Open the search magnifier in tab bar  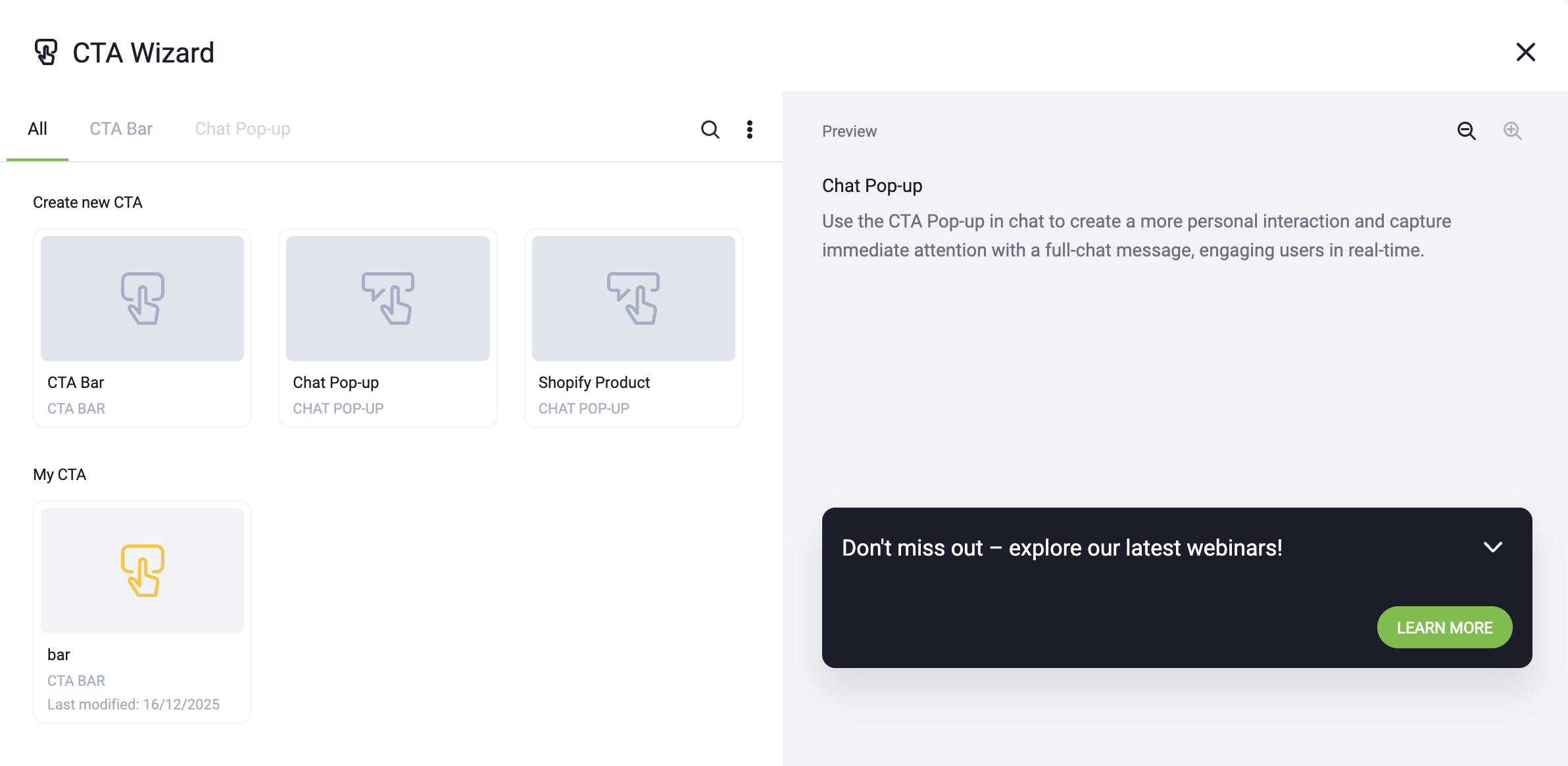[x=710, y=130]
